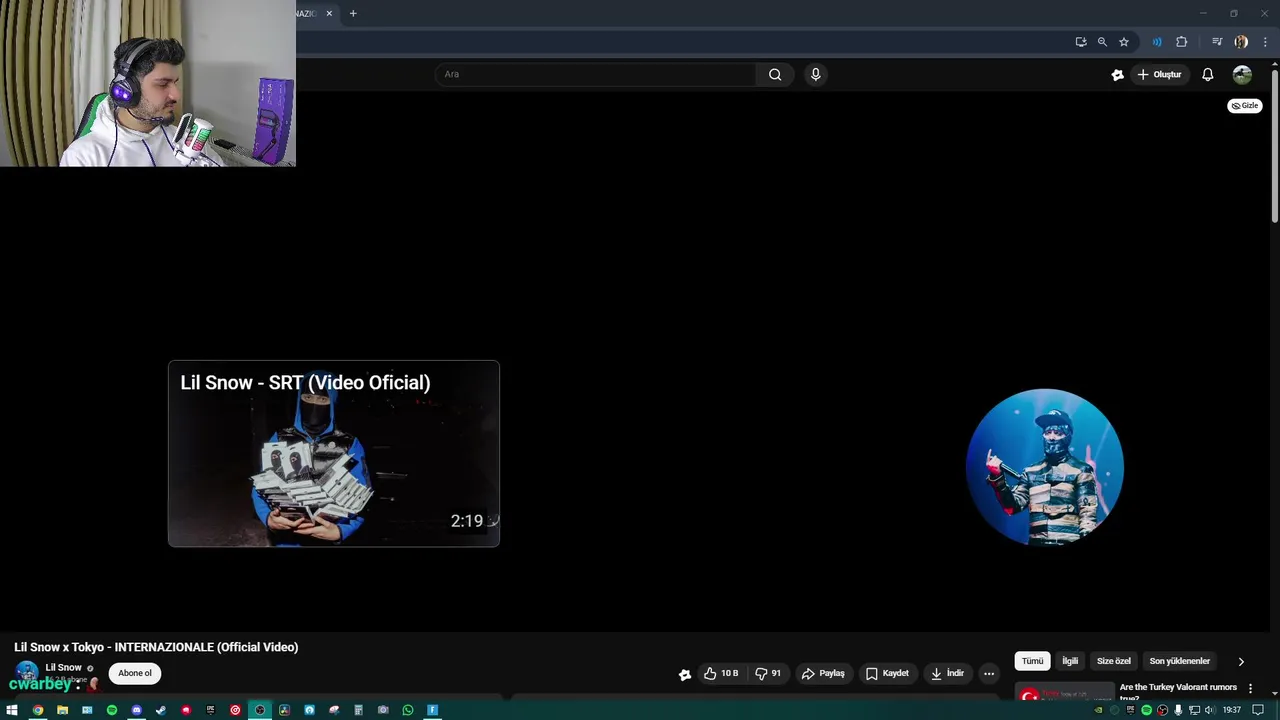The width and height of the screenshot is (1280, 720).
Task: Open Discord from the taskbar
Action: [136, 710]
